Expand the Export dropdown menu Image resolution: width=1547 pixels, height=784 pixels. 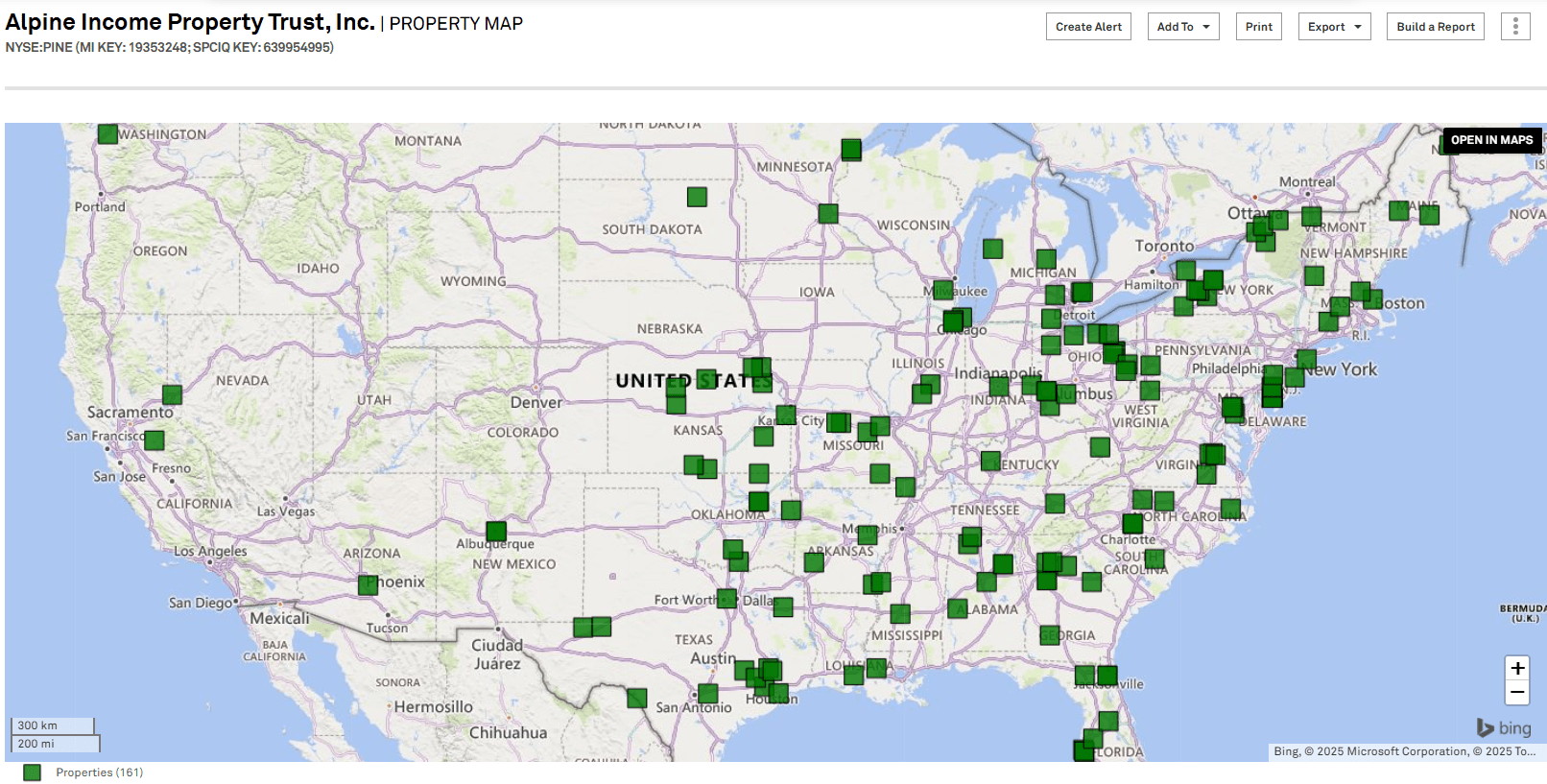click(1334, 27)
